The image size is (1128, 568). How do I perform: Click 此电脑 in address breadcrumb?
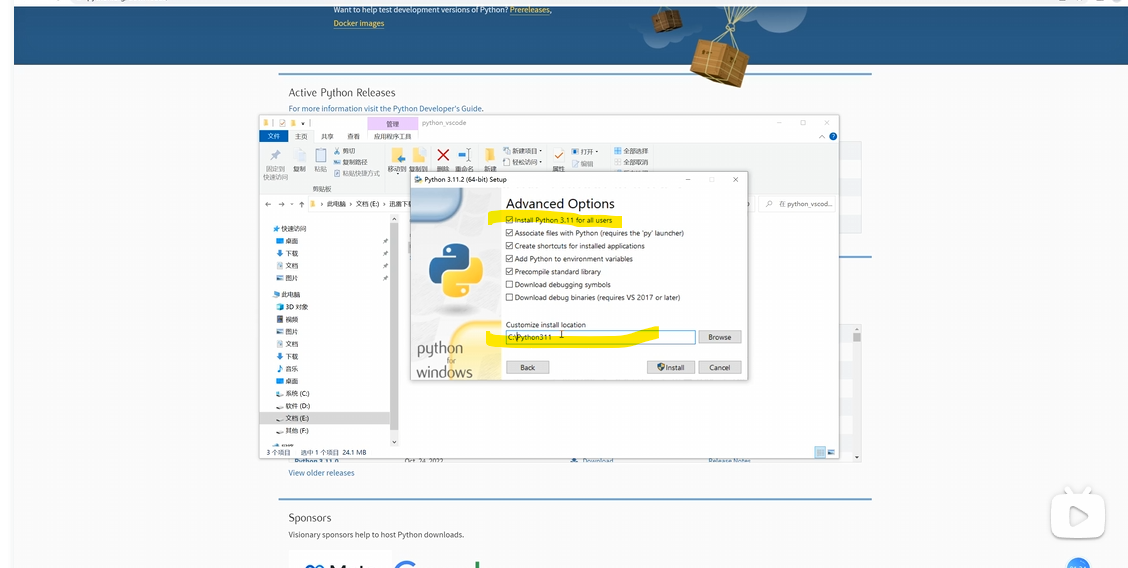coord(335,204)
